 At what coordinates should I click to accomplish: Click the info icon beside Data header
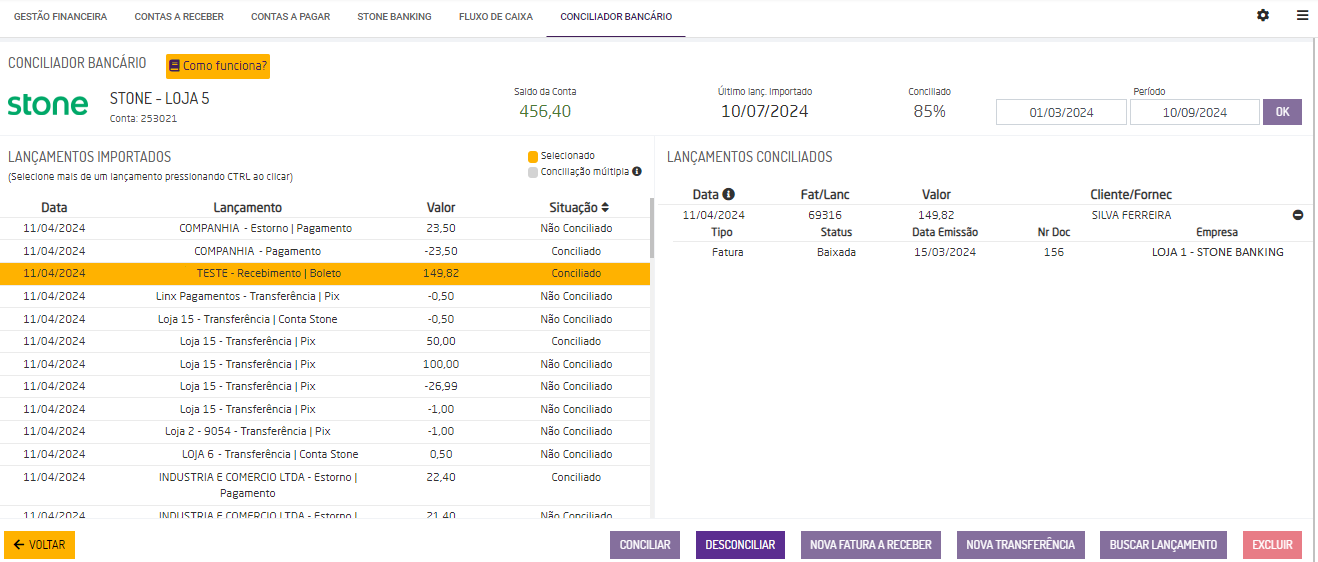click(x=729, y=194)
